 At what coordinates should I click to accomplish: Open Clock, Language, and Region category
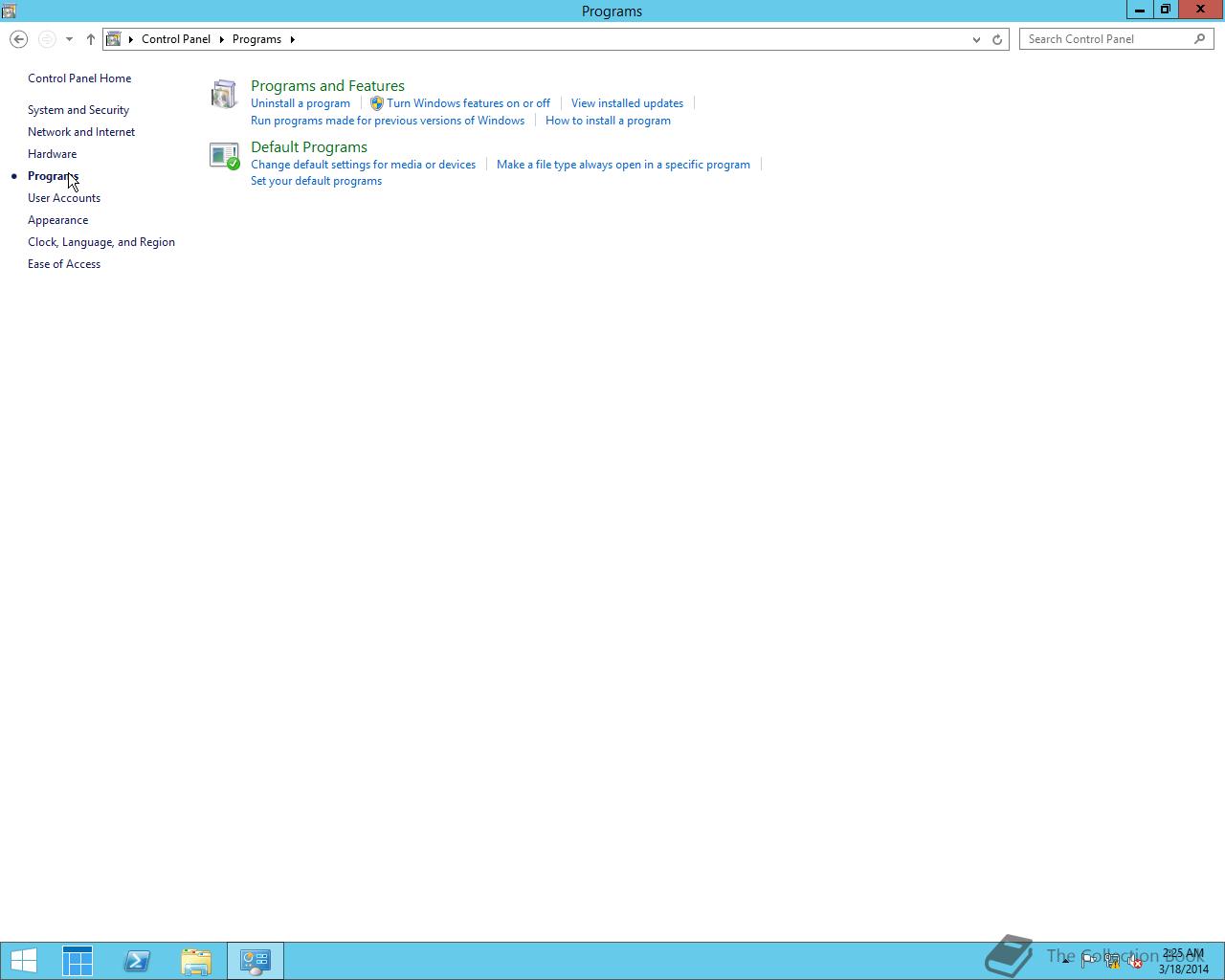click(x=101, y=242)
